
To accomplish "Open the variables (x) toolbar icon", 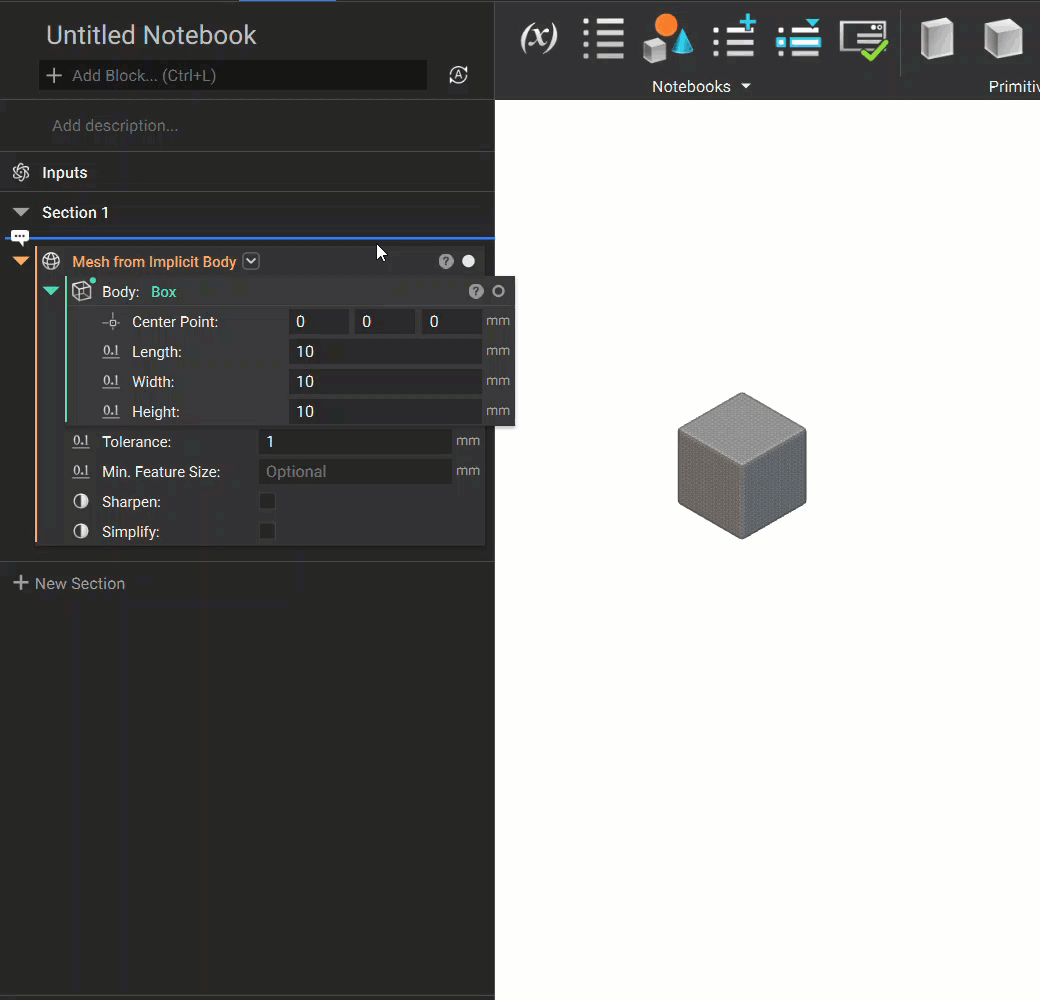I will click(x=539, y=38).
